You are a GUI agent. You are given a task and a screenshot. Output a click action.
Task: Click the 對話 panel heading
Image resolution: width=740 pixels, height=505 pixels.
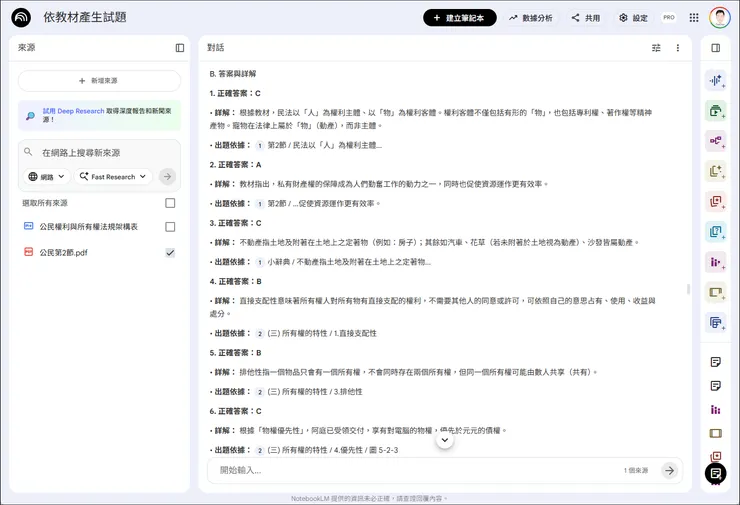(216, 47)
